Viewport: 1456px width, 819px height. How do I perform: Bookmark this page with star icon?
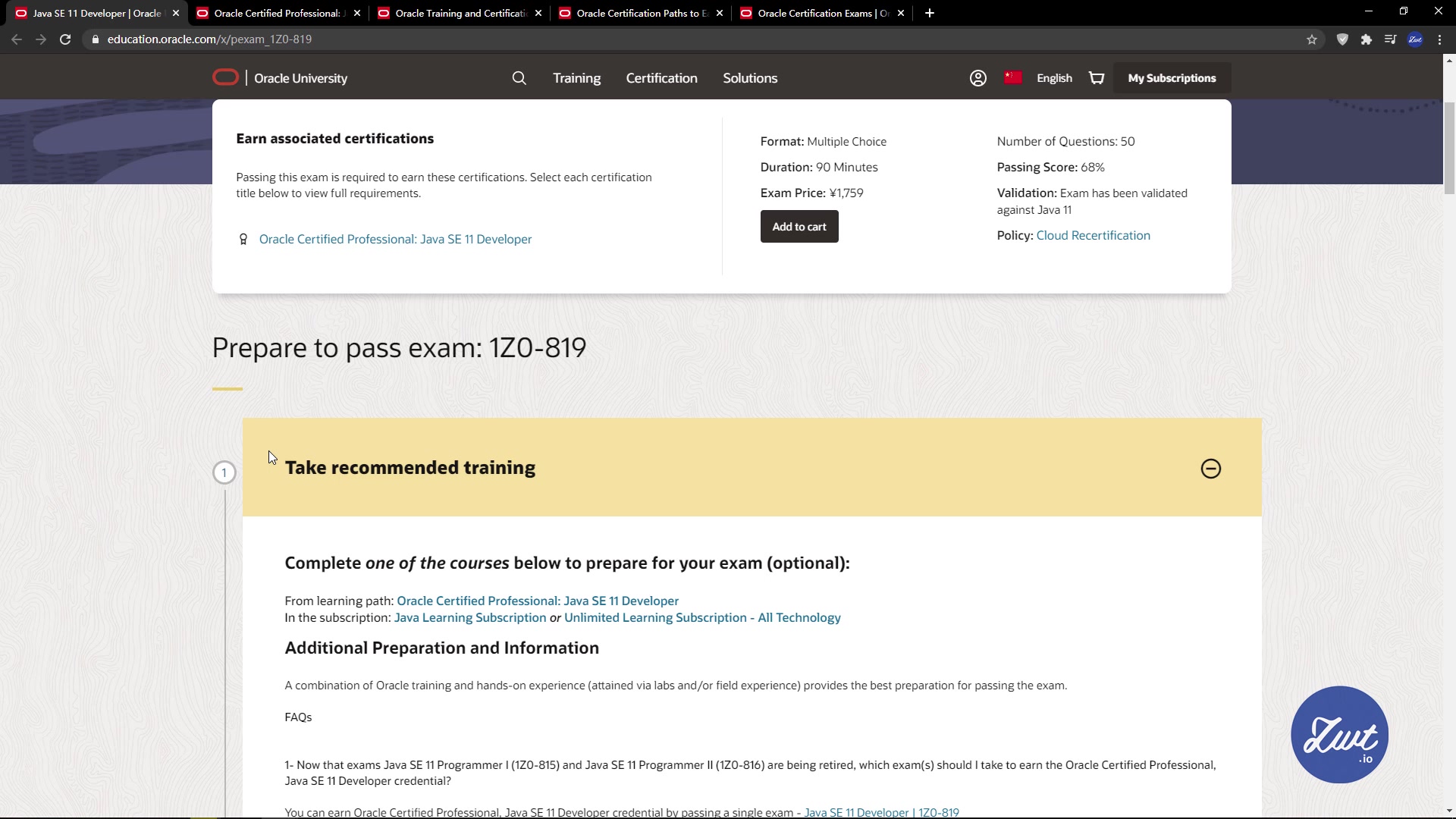pyautogui.click(x=1312, y=39)
